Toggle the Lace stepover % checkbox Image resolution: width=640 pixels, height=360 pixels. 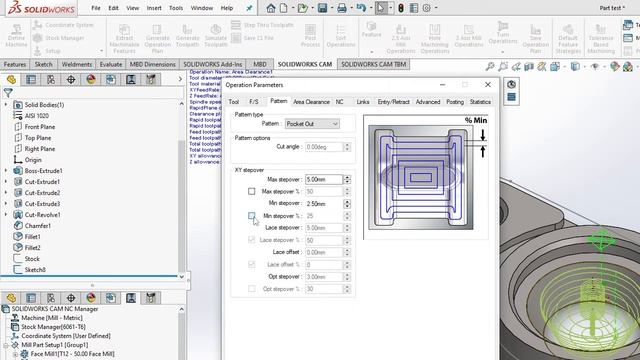pos(251,240)
